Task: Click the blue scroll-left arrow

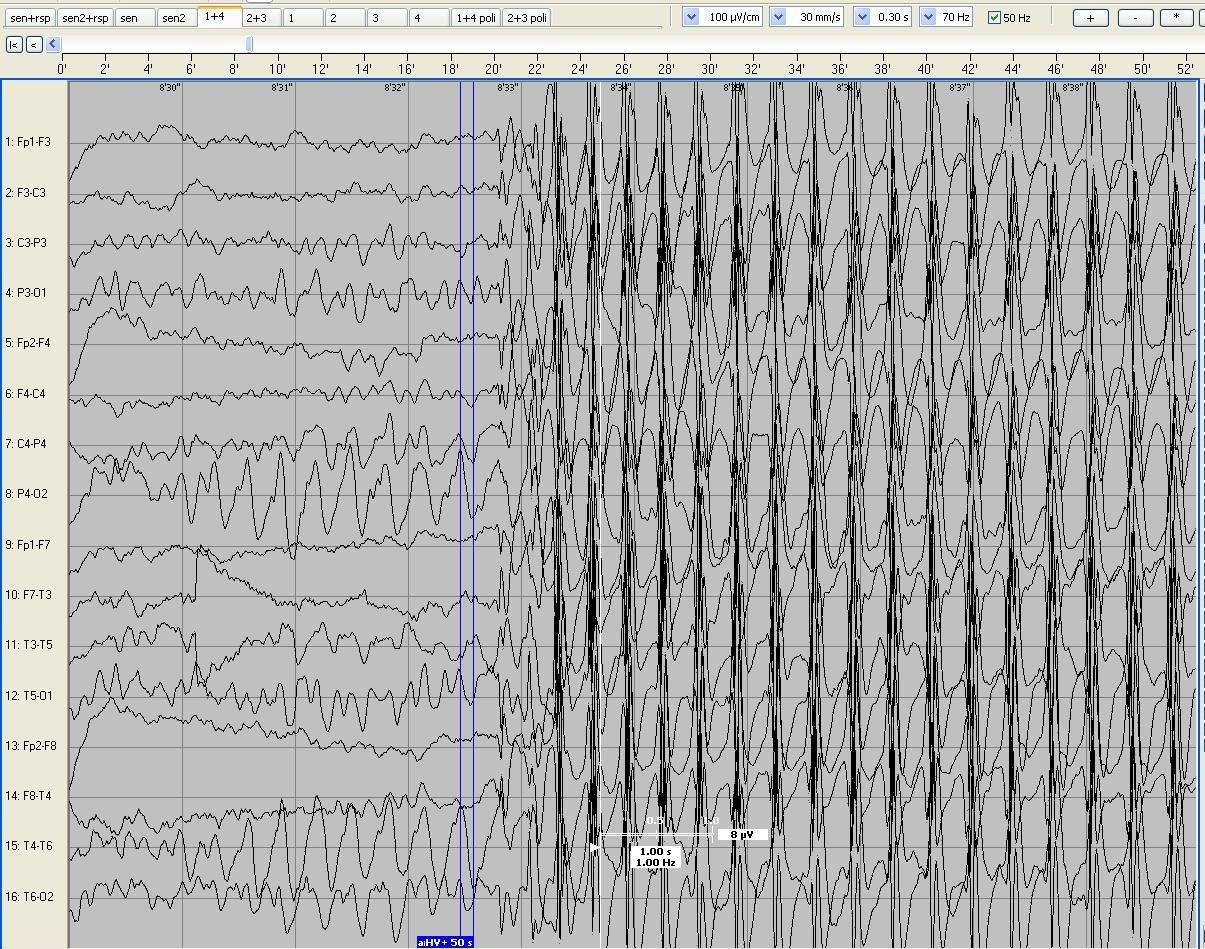Action: click(53, 44)
